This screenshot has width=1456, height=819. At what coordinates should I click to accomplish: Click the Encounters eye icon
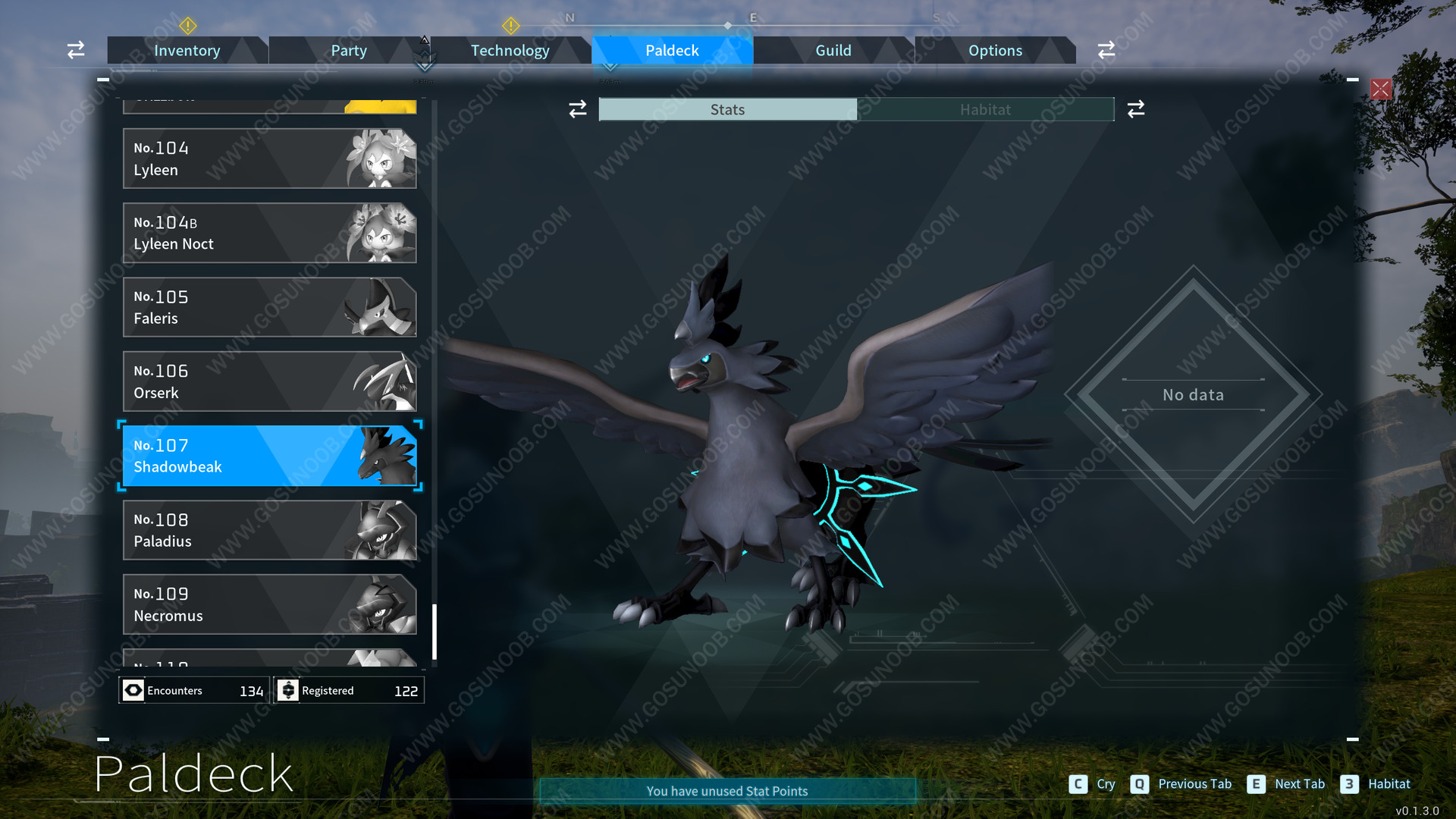coord(133,690)
